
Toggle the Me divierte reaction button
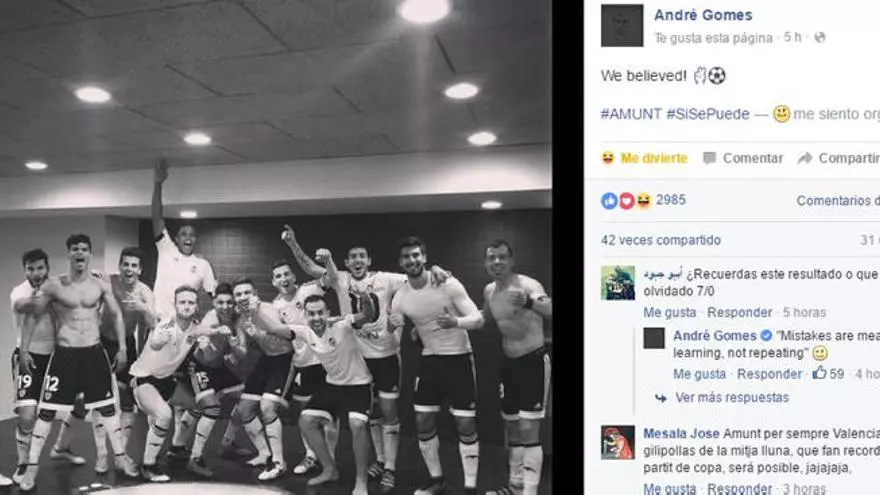(x=644, y=158)
